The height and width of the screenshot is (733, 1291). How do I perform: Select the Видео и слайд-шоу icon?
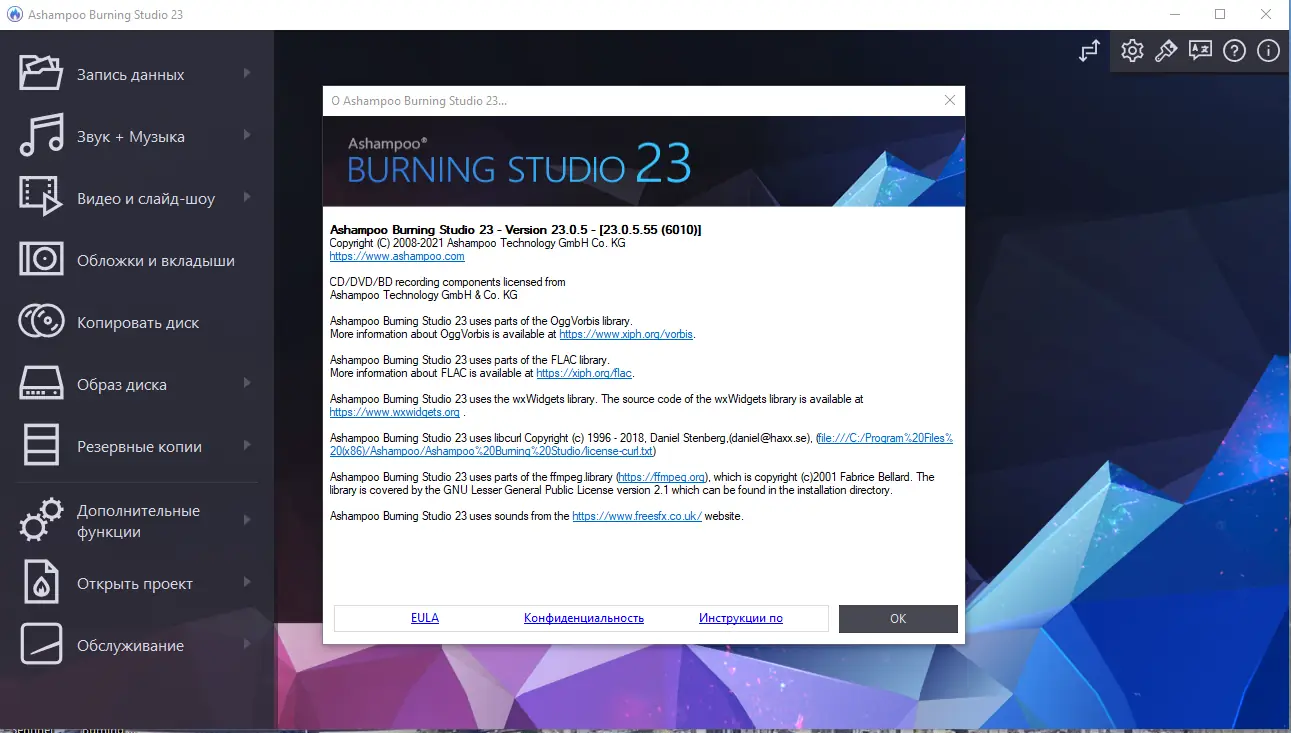click(40, 198)
